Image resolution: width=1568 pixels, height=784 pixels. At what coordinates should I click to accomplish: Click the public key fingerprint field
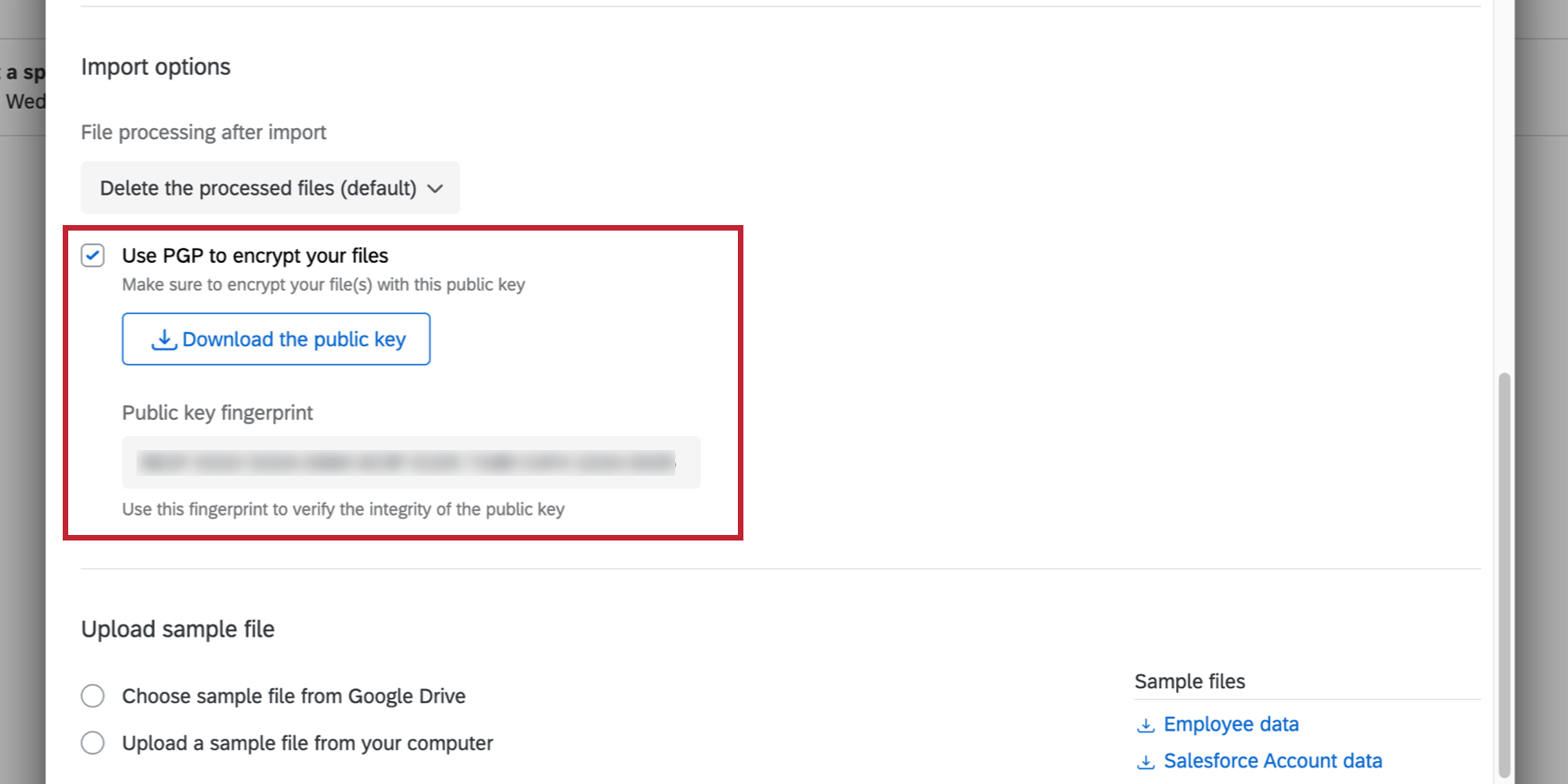pyautogui.click(x=411, y=462)
